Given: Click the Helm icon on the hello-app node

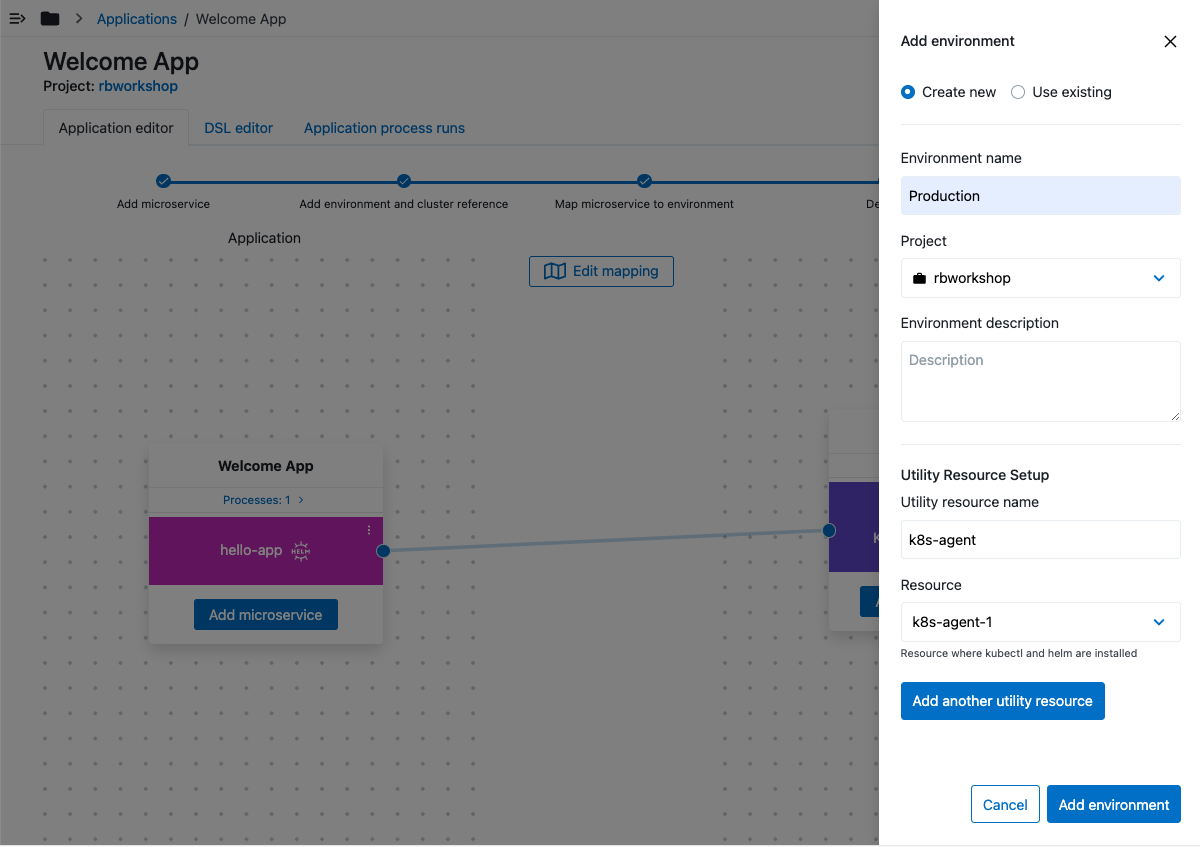Looking at the screenshot, I should 301,551.
